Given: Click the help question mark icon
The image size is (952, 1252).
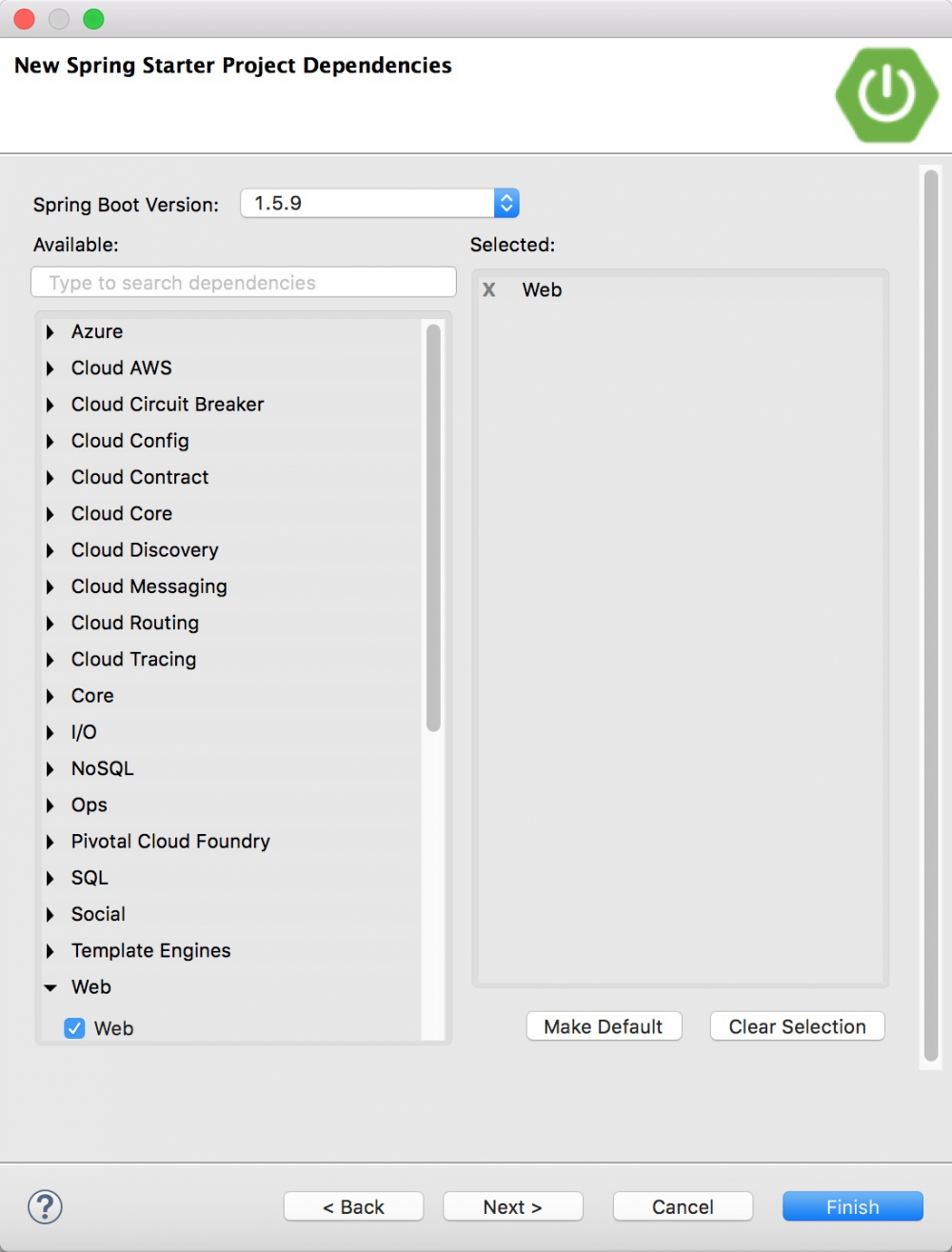Looking at the screenshot, I should [45, 1206].
